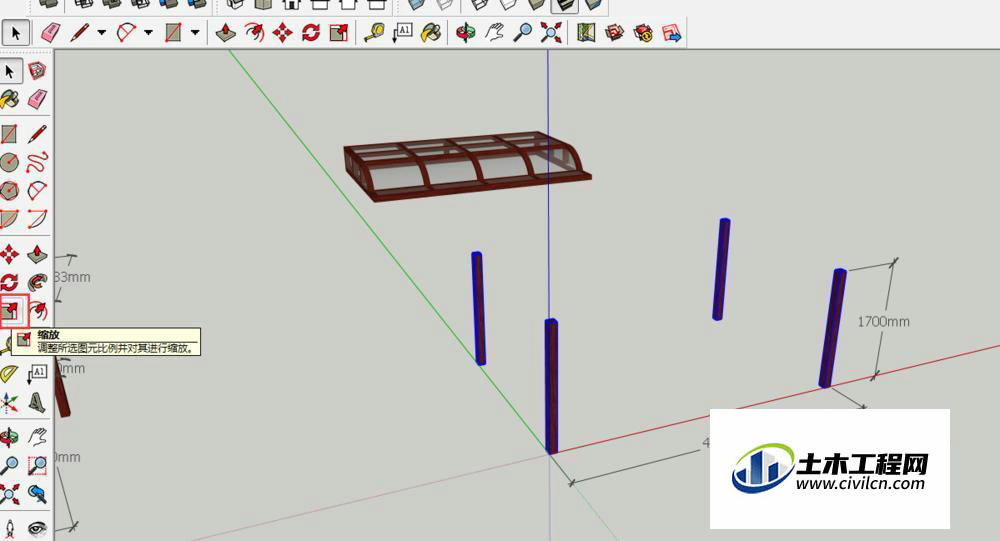This screenshot has width=1000, height=541.
Task: Activate Push/Pull in the left palette
Action: [38, 254]
